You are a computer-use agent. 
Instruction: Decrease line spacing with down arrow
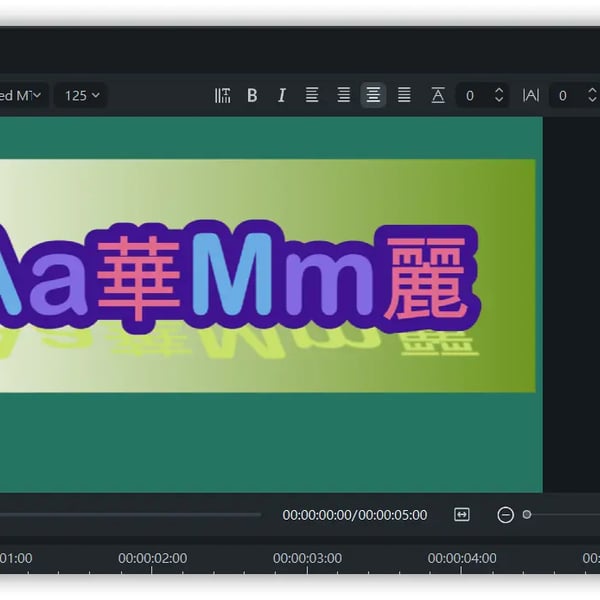pos(499,100)
